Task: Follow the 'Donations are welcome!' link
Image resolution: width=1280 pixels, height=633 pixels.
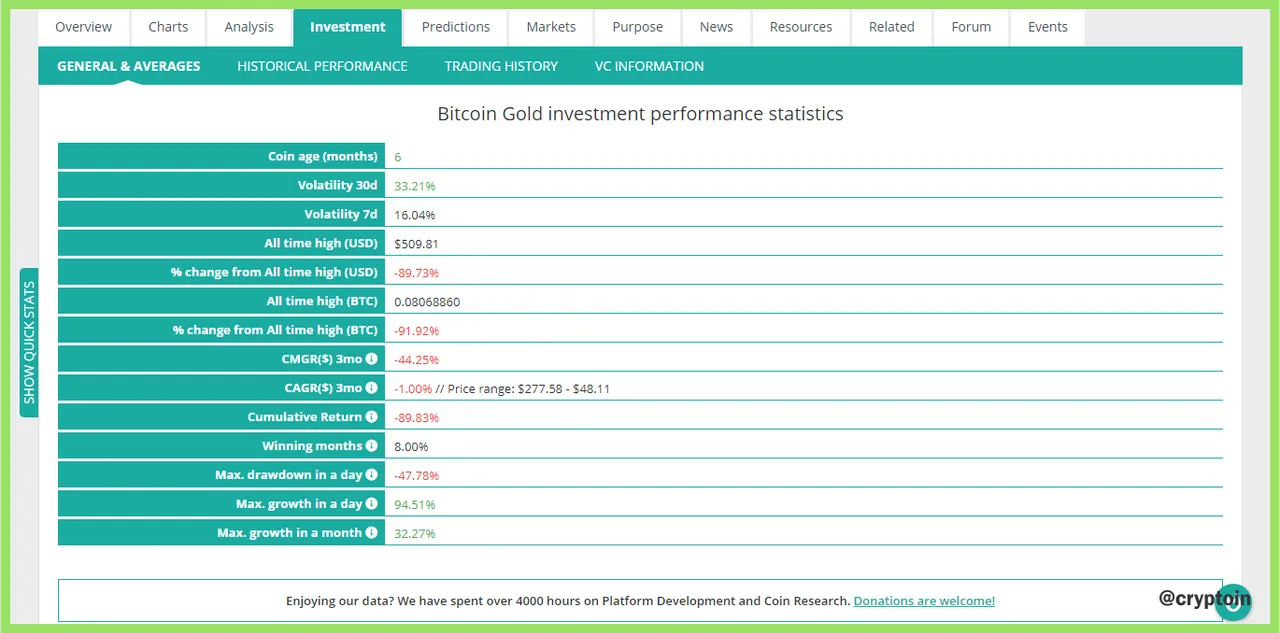Action: (924, 601)
